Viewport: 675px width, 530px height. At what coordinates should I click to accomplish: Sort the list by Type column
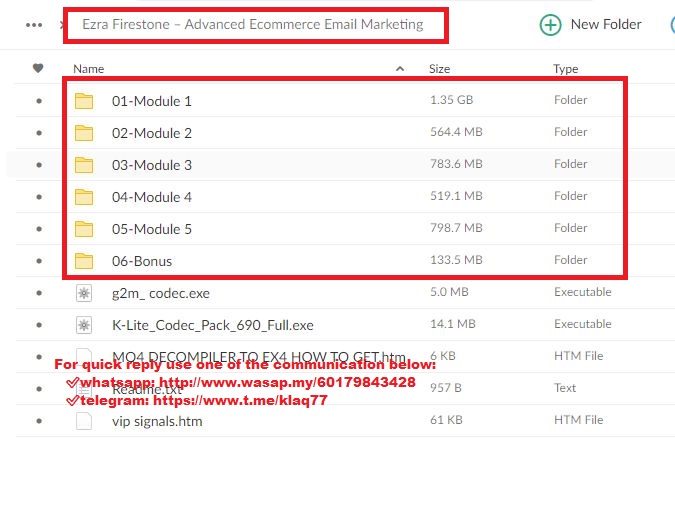point(566,69)
